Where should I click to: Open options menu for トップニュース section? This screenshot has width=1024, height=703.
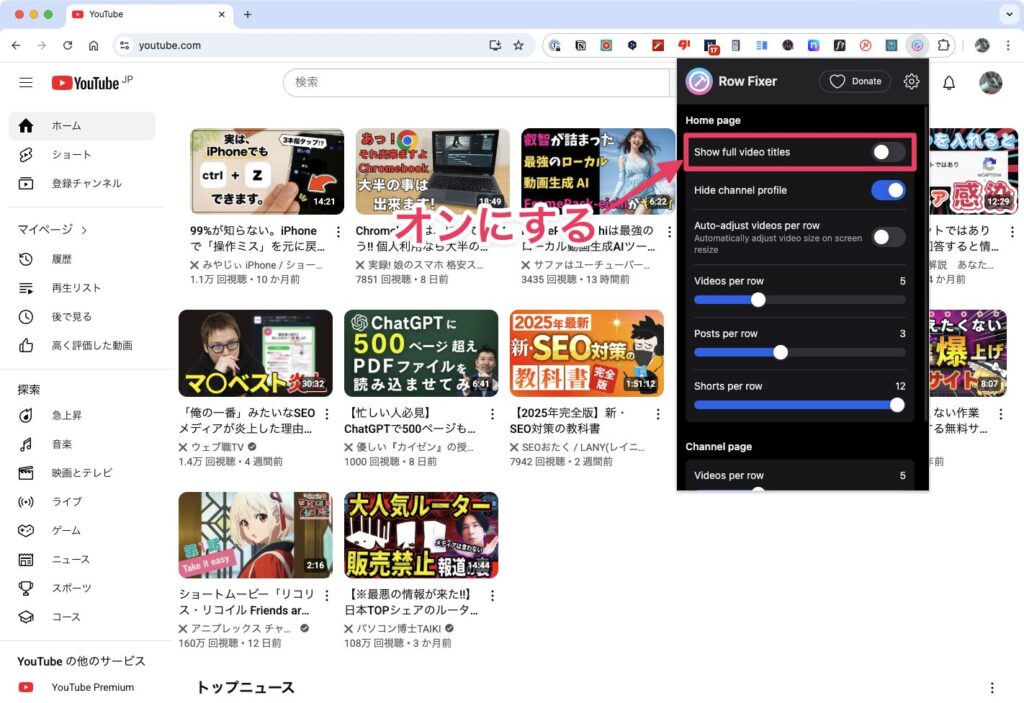[x=992, y=687]
